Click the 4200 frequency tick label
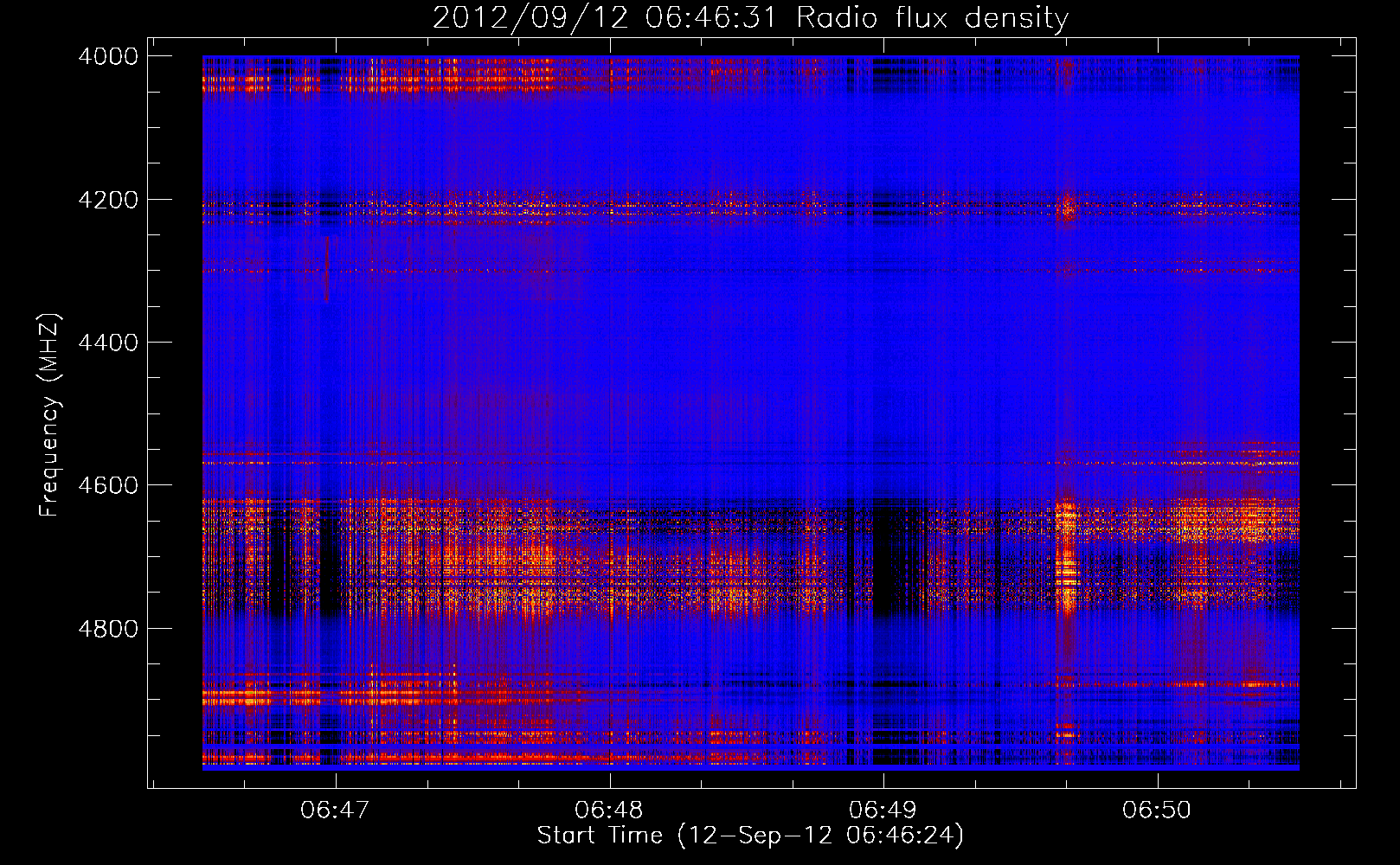 108,200
